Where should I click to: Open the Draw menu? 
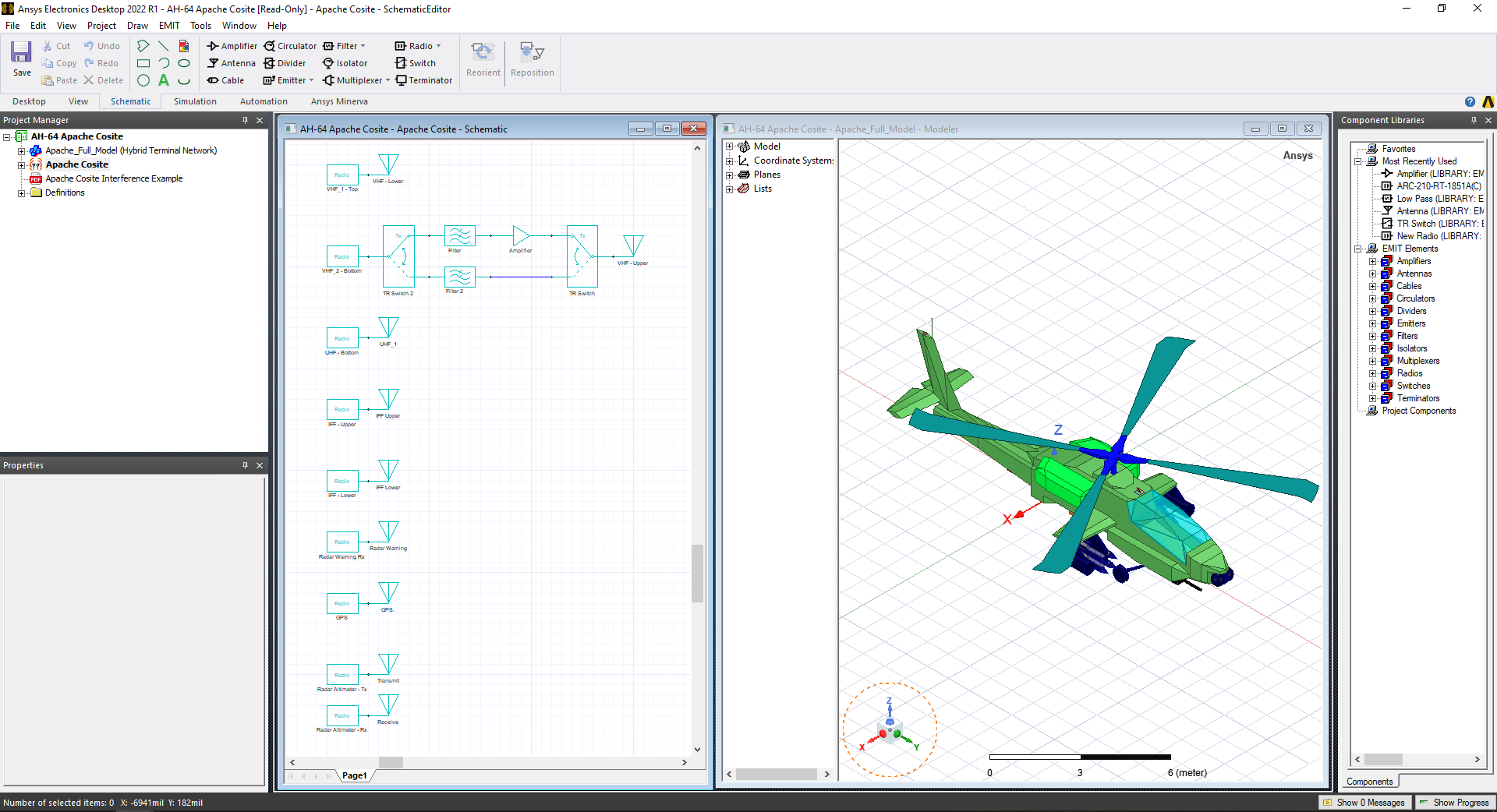click(x=137, y=26)
